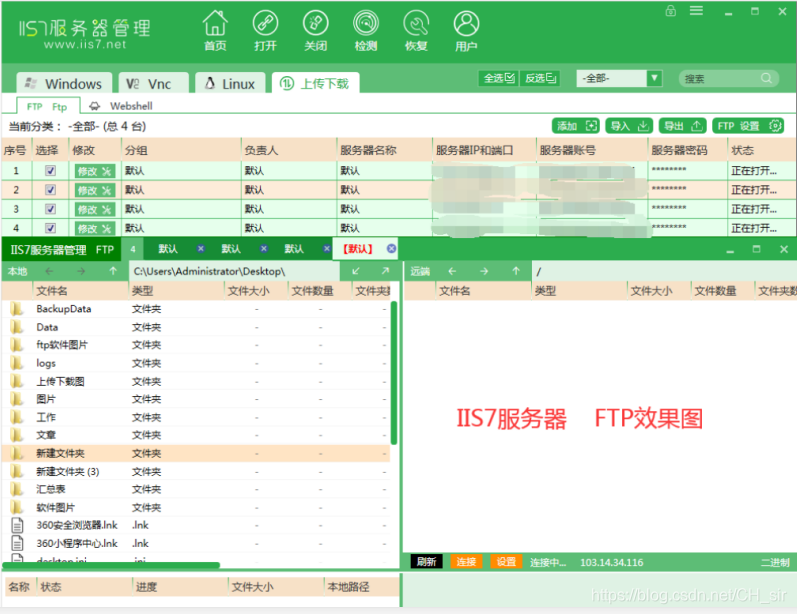
Task: Select the 新建文件夹 folder row
Action: [196, 453]
